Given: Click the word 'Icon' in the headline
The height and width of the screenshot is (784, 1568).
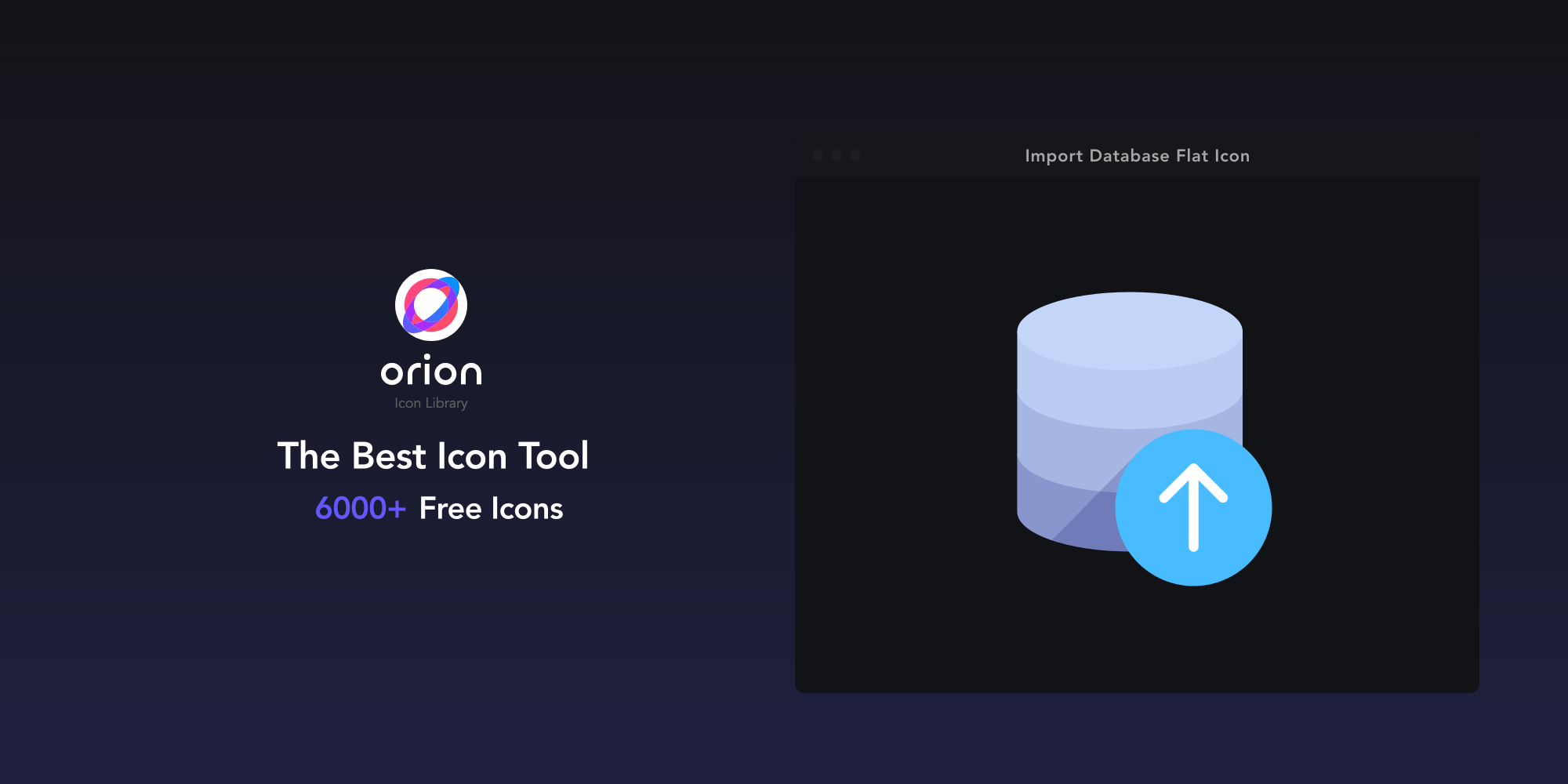Looking at the screenshot, I should click(x=472, y=456).
